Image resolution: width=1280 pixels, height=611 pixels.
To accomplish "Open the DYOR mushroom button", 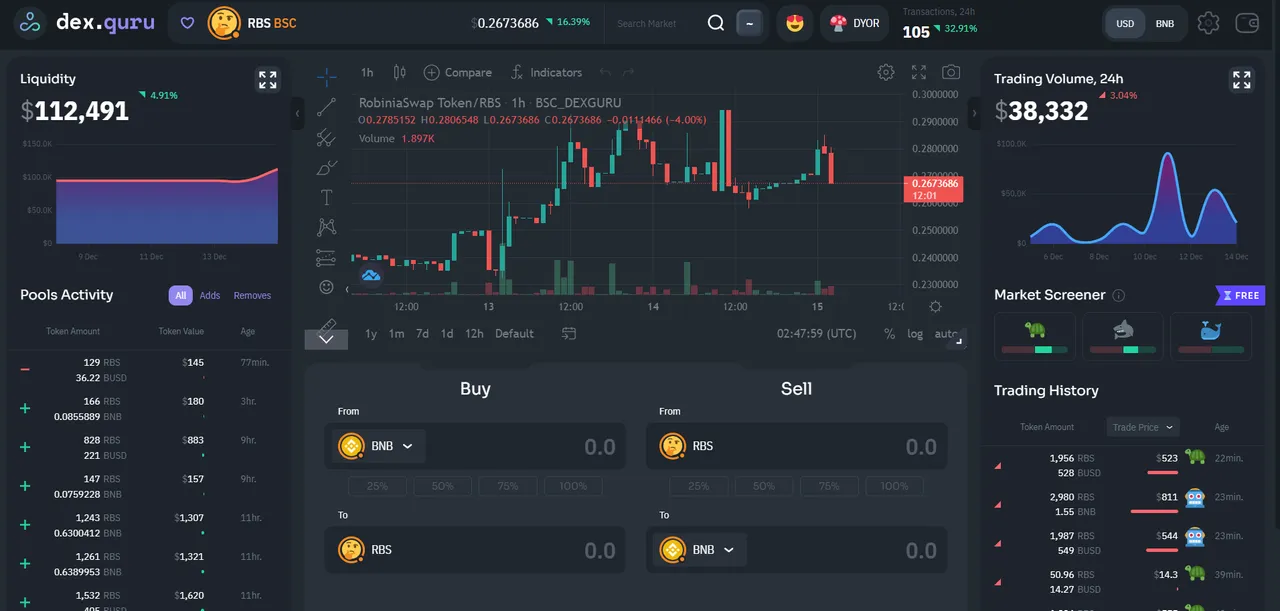I will pos(855,23).
